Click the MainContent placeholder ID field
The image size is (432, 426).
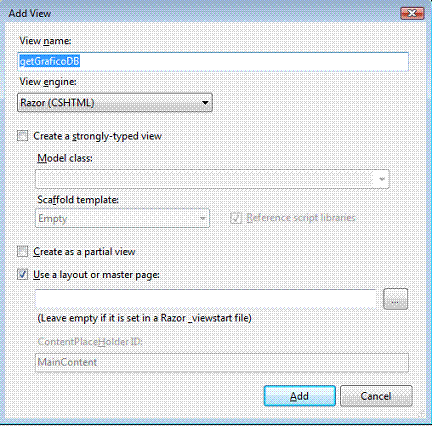(222, 362)
